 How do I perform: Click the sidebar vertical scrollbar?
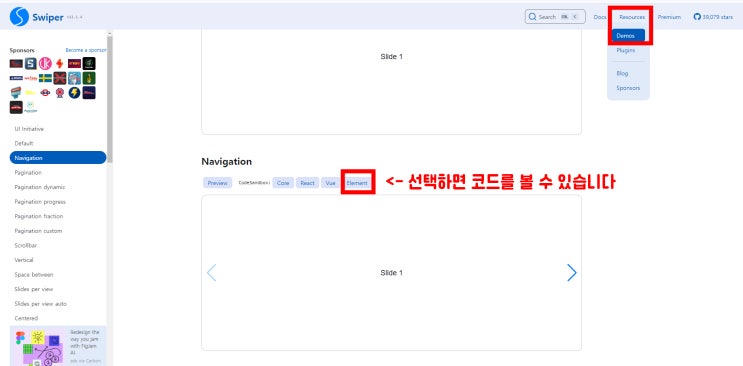click(x=110, y=100)
